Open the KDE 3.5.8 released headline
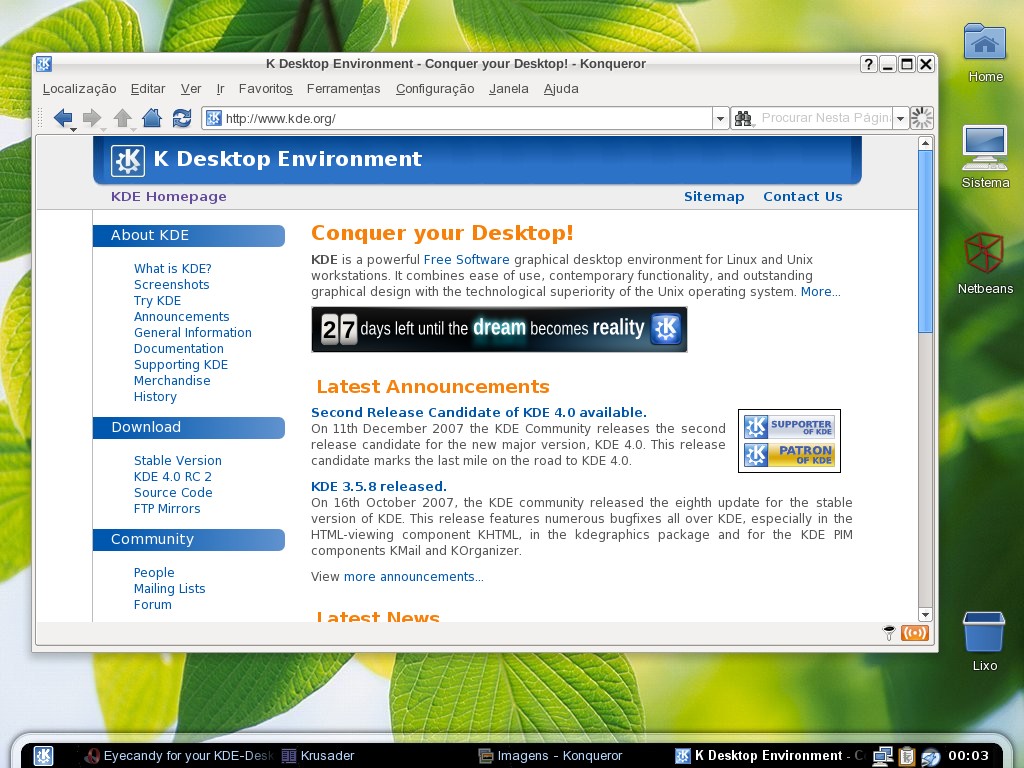Image resolution: width=1024 pixels, height=768 pixels. tap(379, 487)
